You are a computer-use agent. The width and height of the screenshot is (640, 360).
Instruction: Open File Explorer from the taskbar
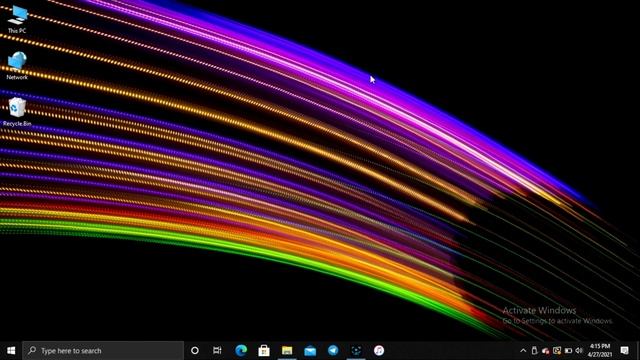click(287, 351)
